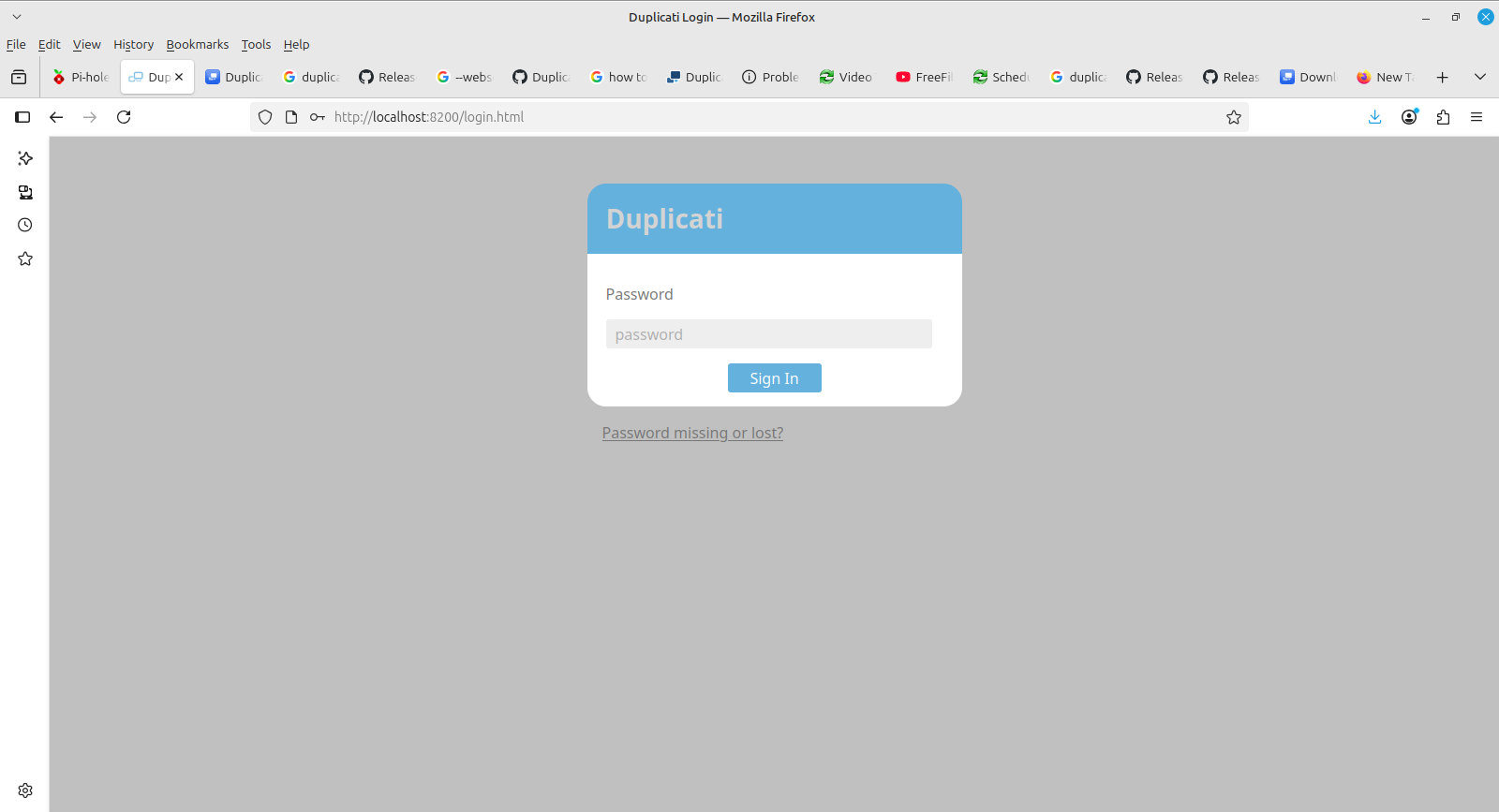Bookmark this page with star icon
1499x812 pixels.
point(1234,117)
